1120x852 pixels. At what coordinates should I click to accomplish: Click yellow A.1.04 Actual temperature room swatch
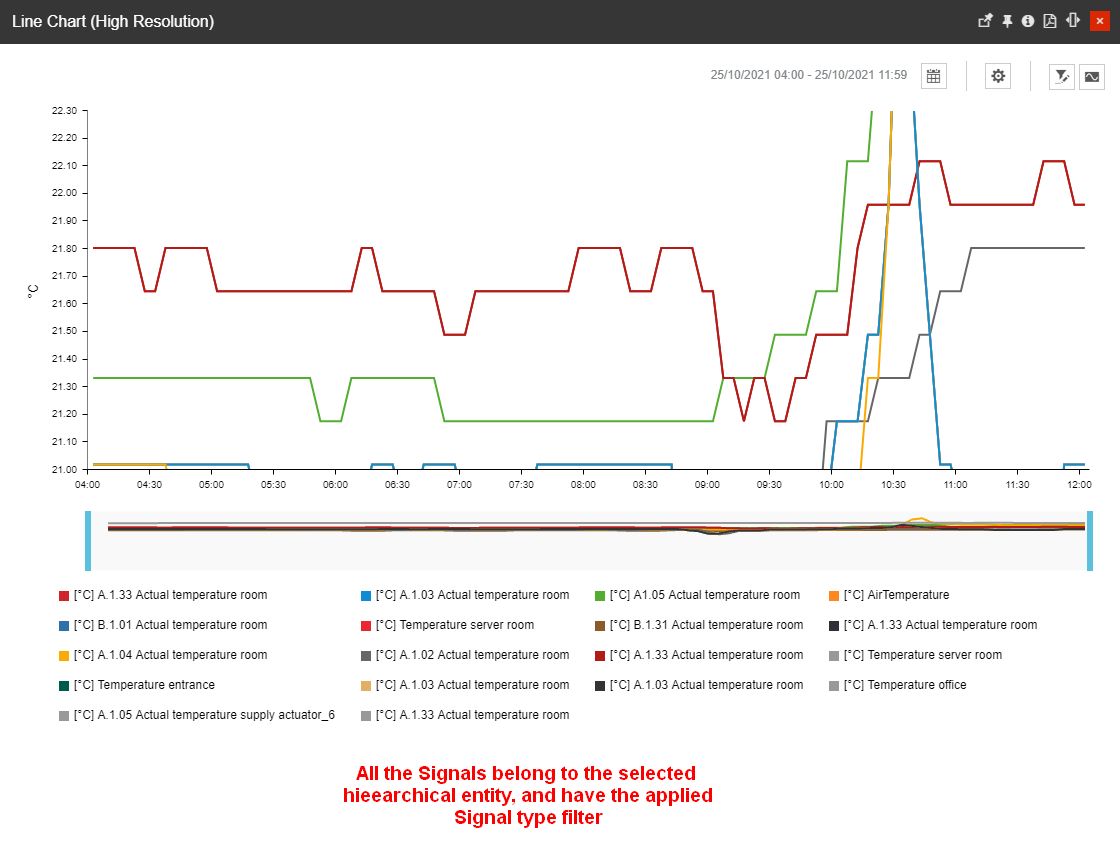coord(65,656)
